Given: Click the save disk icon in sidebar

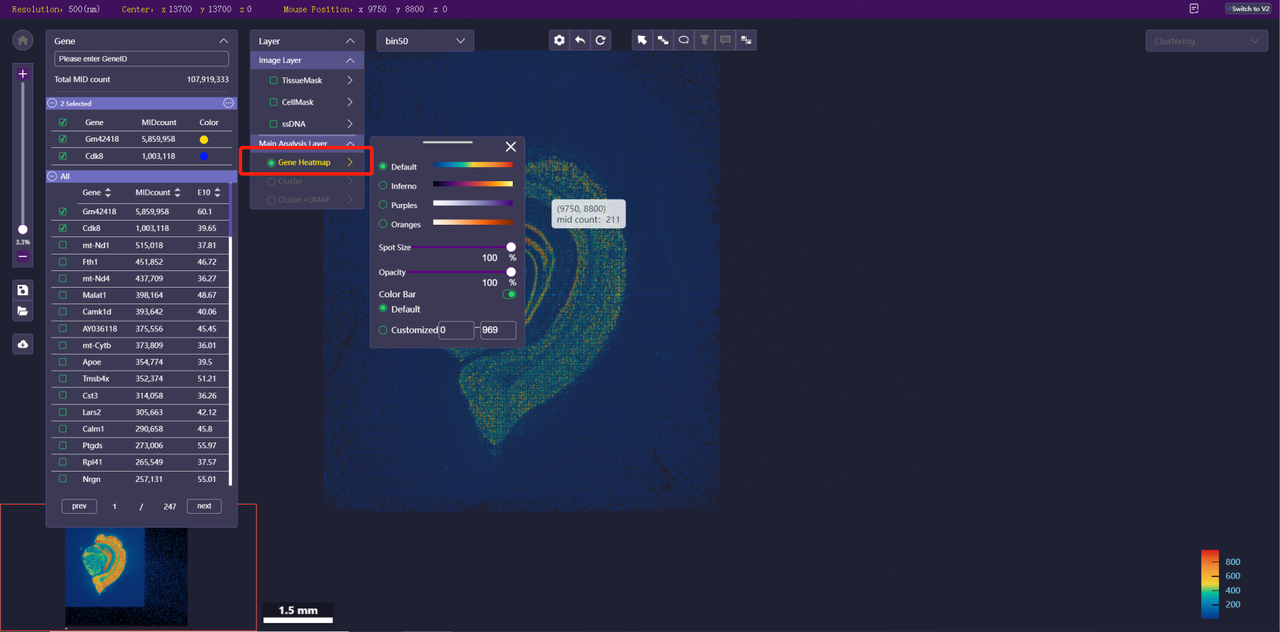Looking at the screenshot, I should 23,290.
